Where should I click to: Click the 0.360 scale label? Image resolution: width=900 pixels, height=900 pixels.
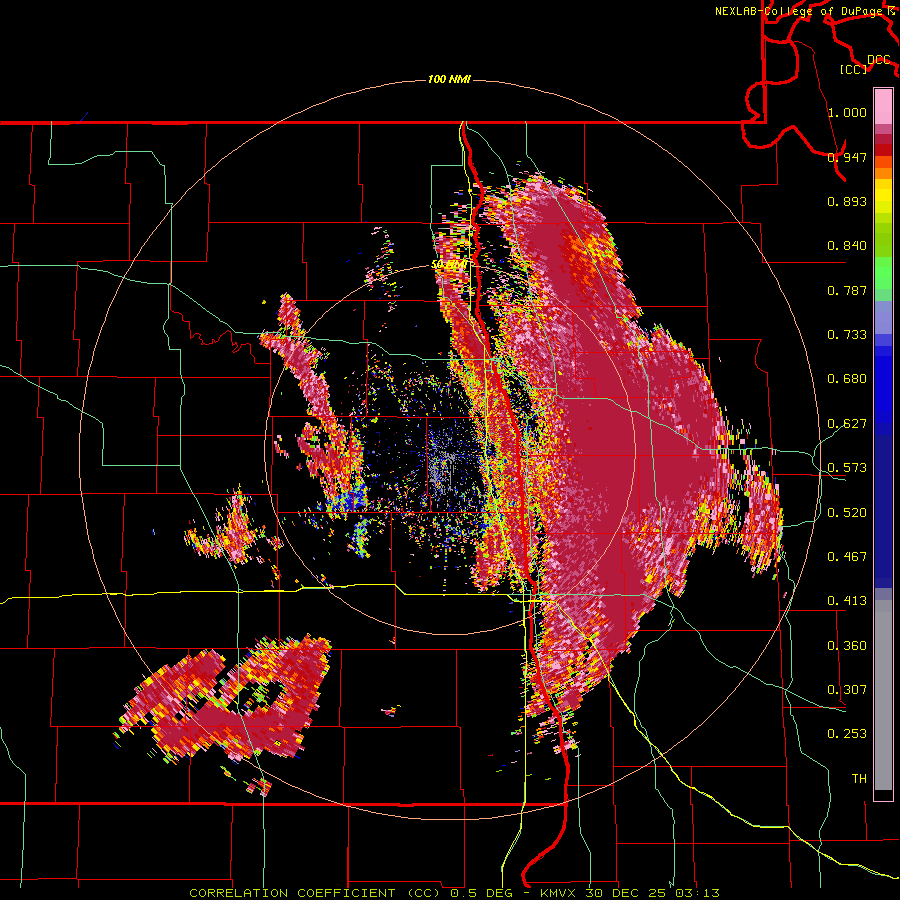[847, 646]
